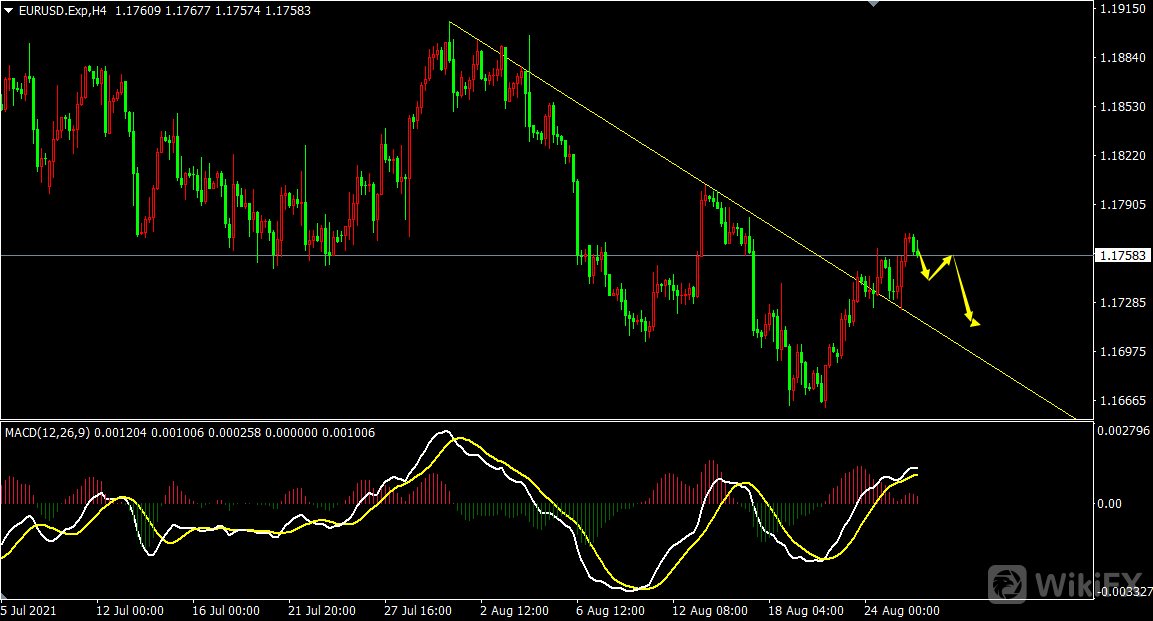1153x621 pixels.
Task: Click the current price tag 1.17583
Action: 1120,256
